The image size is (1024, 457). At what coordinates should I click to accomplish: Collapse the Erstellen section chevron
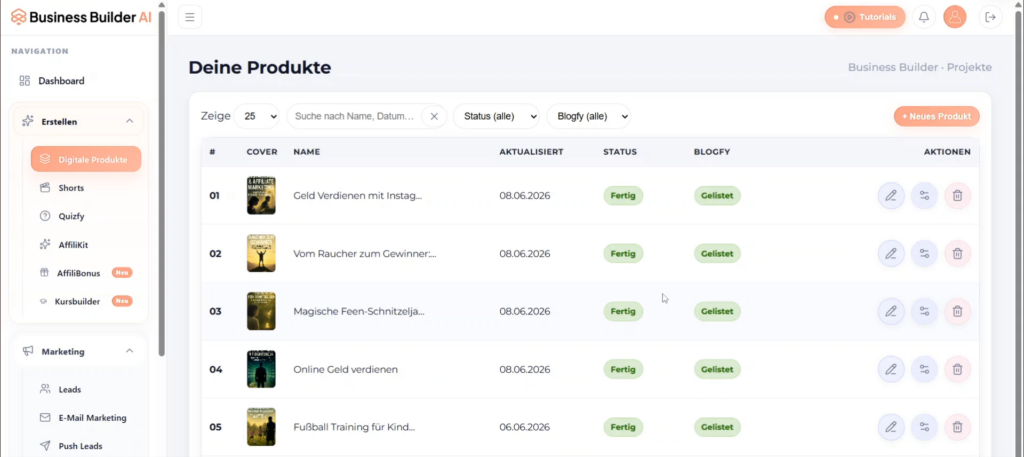tap(129, 121)
